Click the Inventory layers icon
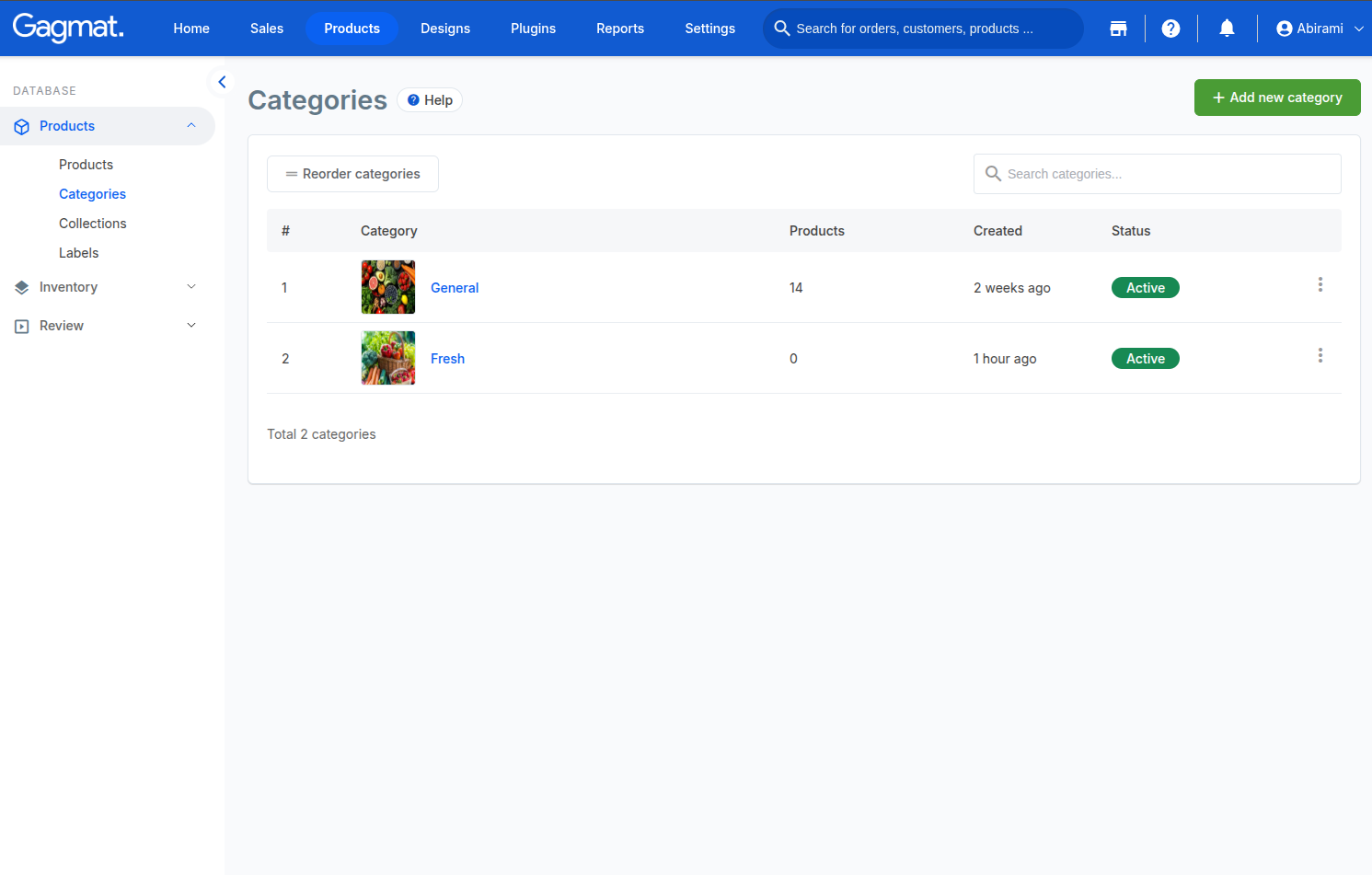 (x=22, y=287)
